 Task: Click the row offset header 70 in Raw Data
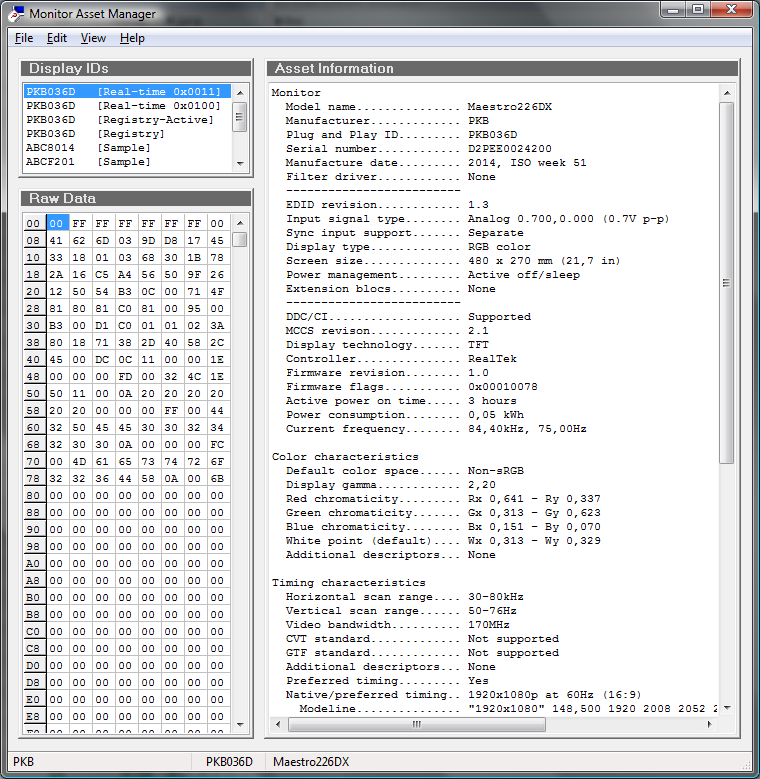33,462
